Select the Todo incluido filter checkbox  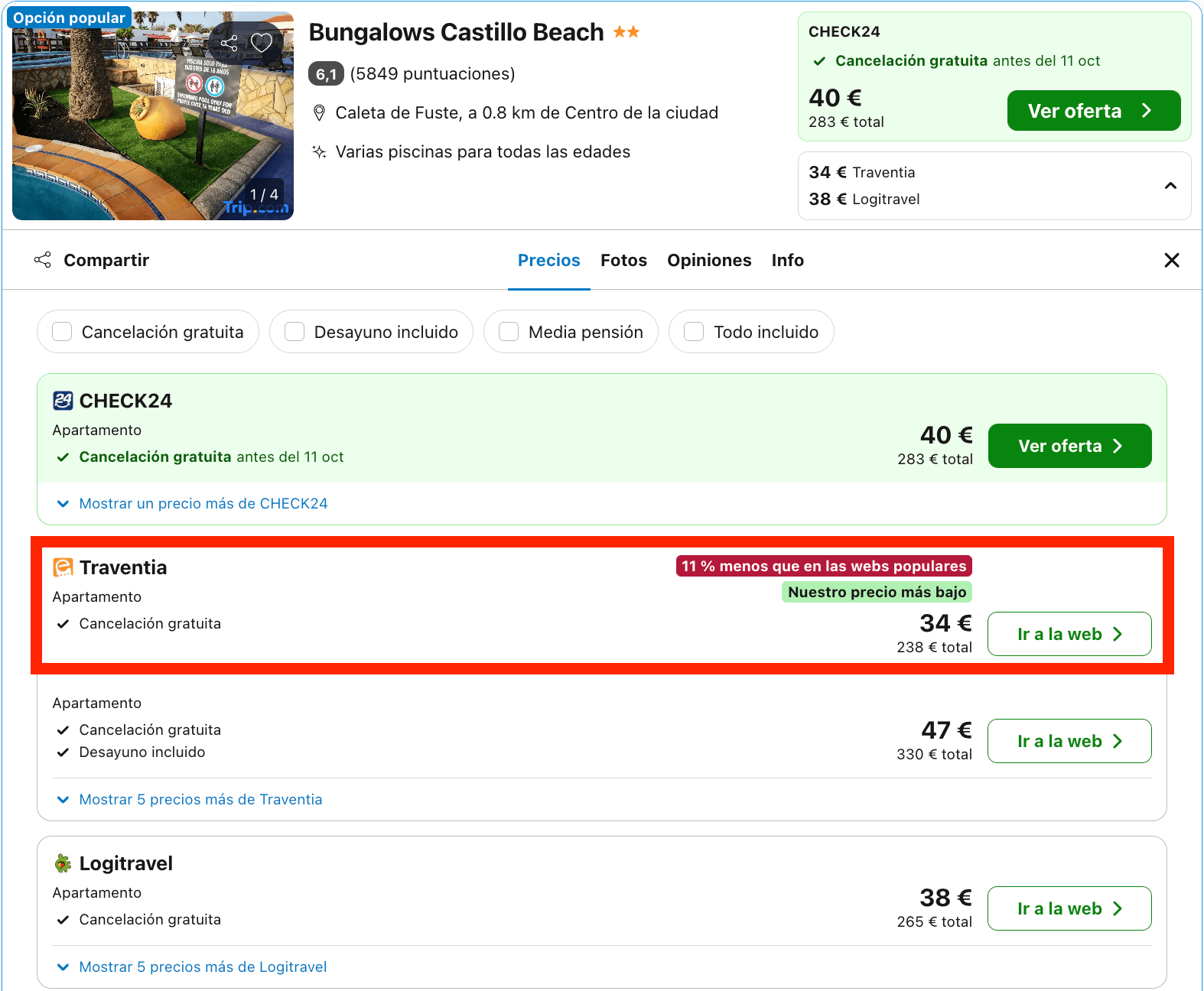point(694,332)
